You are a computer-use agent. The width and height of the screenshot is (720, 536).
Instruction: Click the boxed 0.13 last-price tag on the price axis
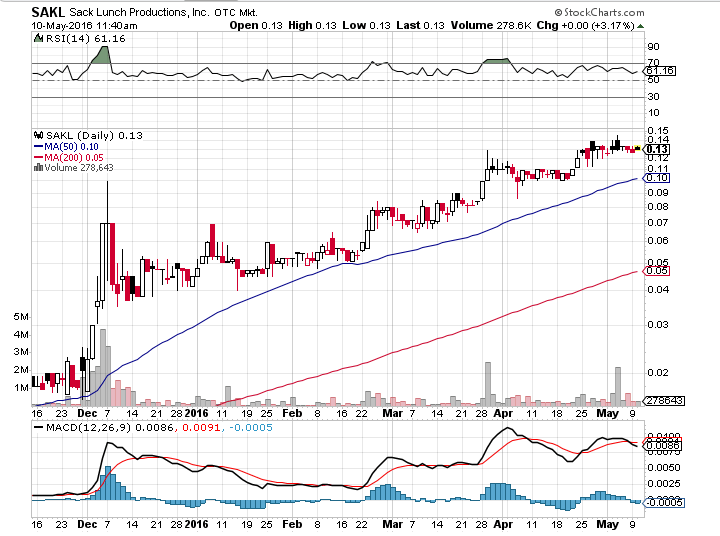pos(657,149)
